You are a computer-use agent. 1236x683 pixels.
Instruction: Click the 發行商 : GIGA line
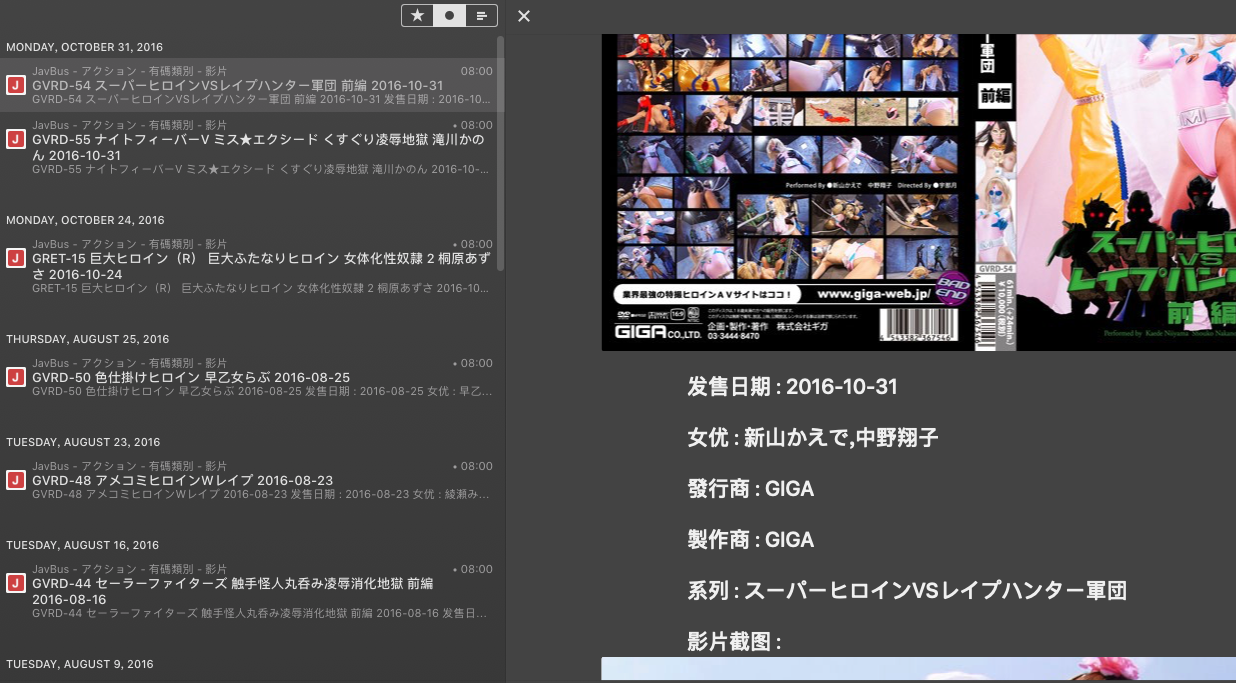(751, 489)
